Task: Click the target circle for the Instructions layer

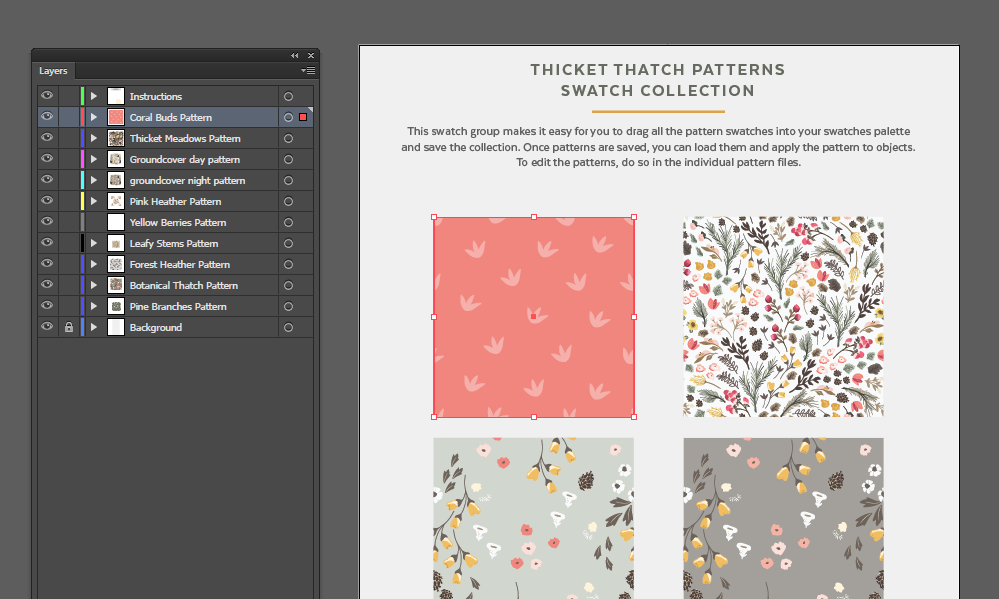Action: pos(287,96)
